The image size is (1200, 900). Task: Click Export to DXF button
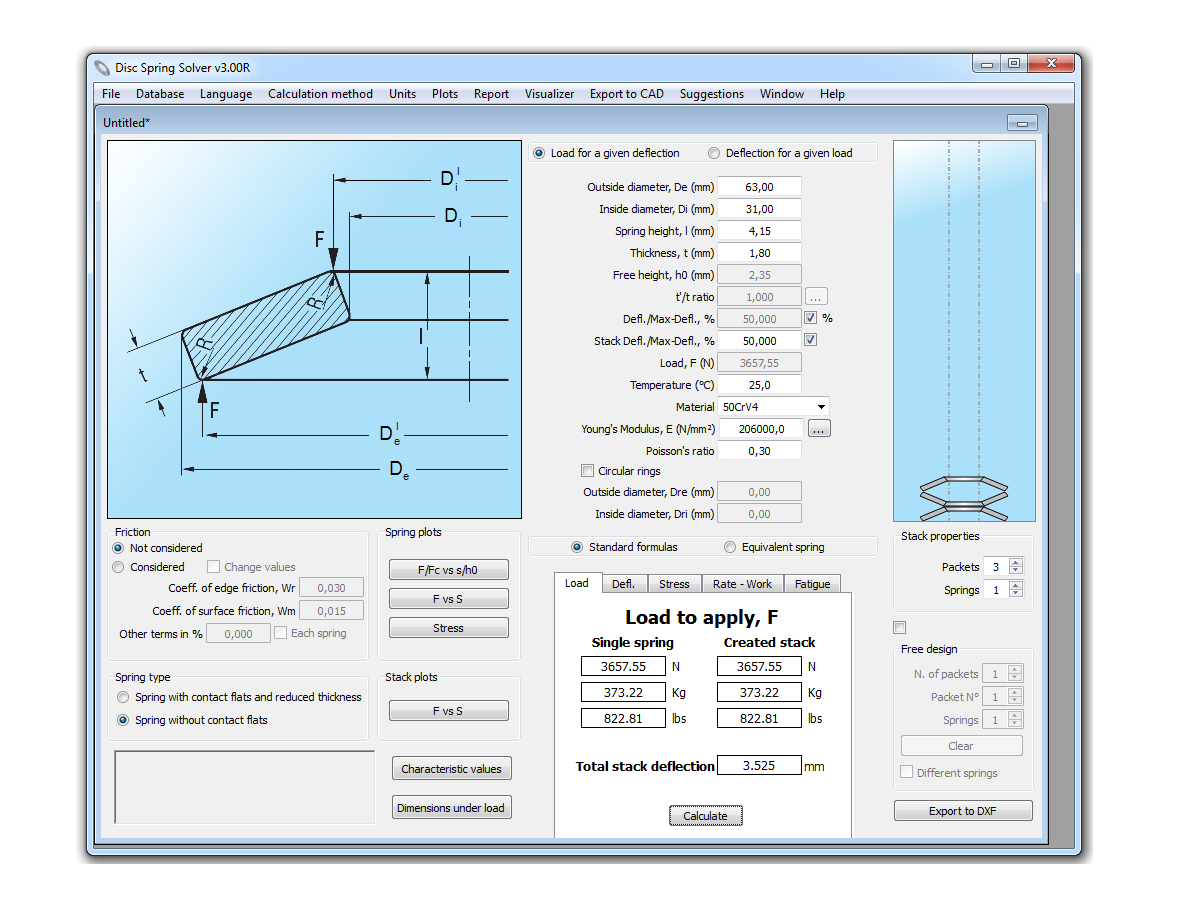pos(963,811)
